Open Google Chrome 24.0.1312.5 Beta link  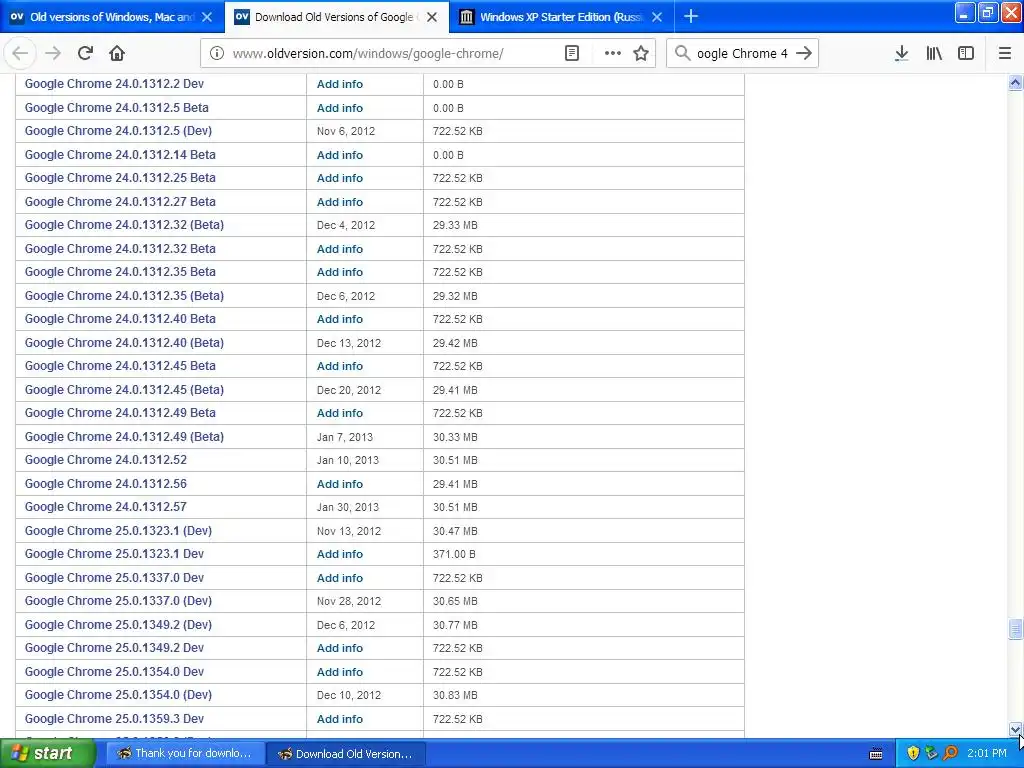point(117,108)
